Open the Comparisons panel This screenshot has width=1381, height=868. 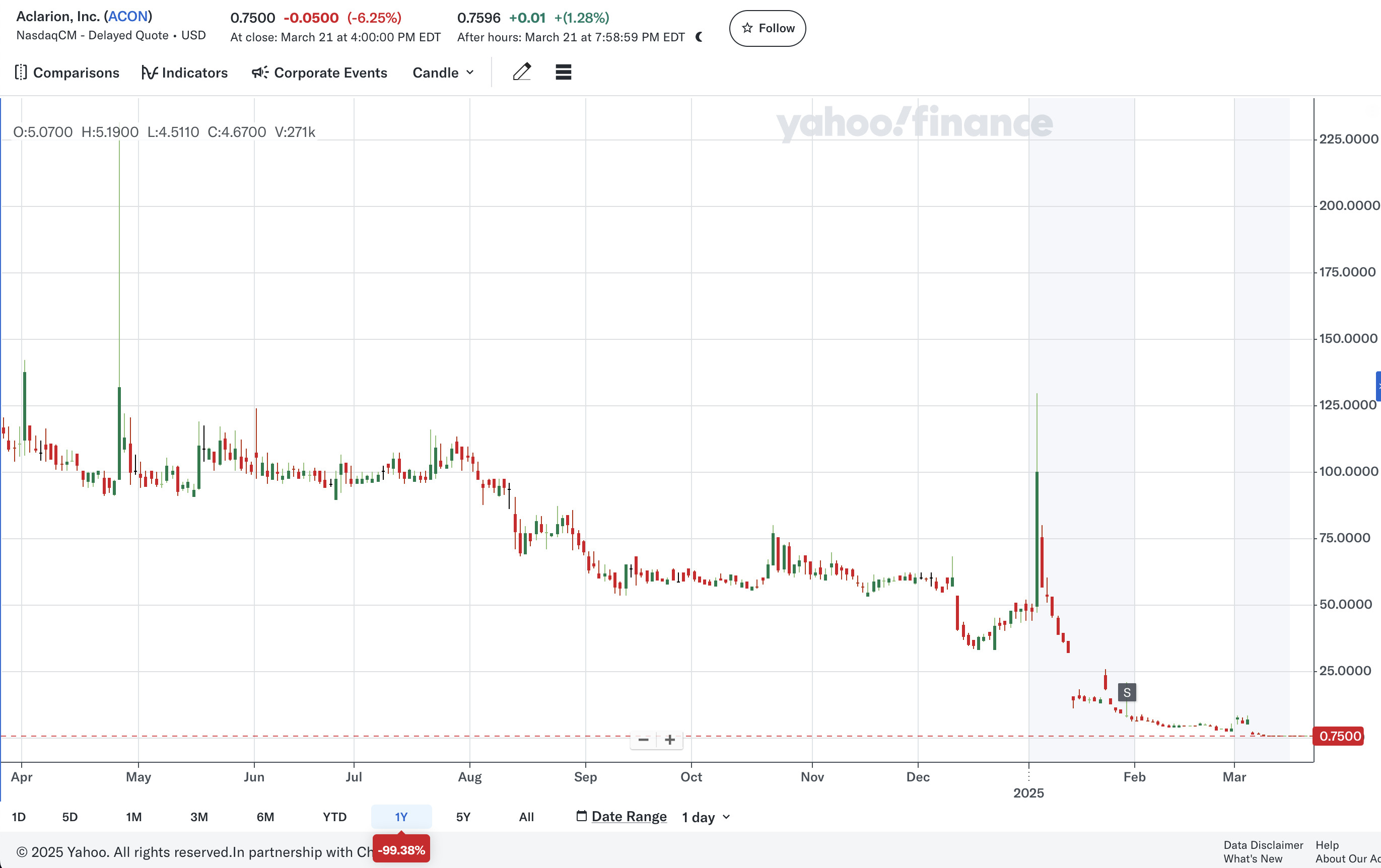point(66,73)
